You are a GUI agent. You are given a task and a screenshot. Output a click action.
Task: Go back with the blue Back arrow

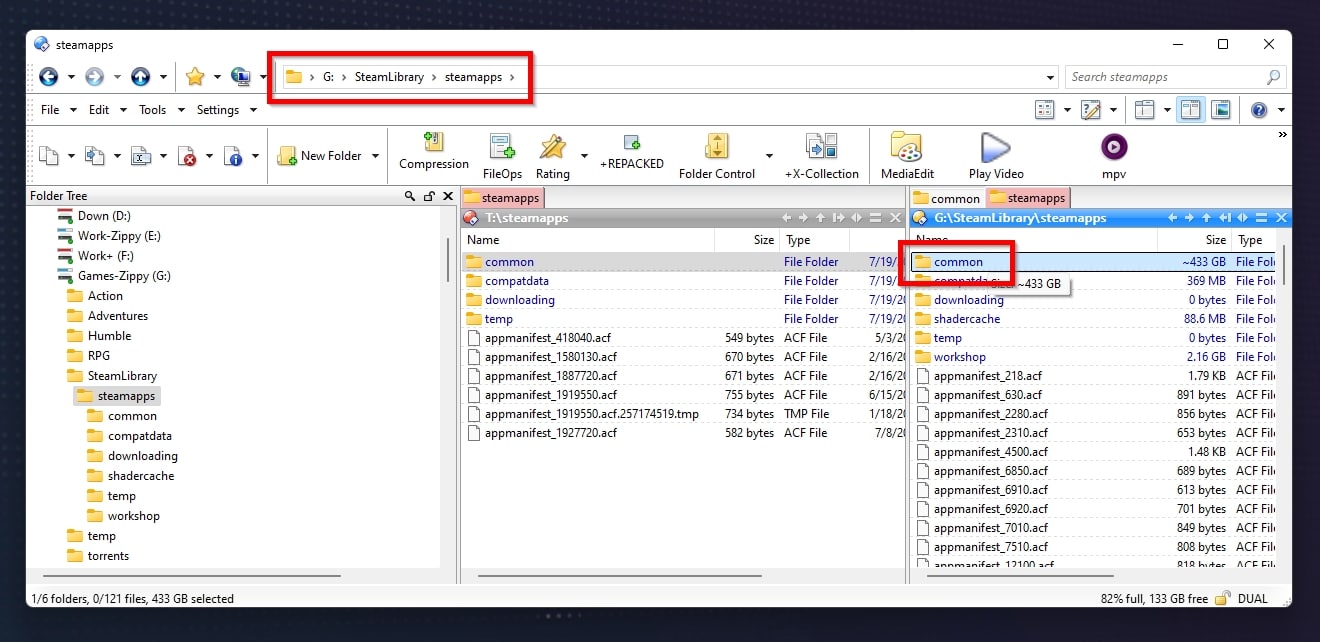[48, 76]
